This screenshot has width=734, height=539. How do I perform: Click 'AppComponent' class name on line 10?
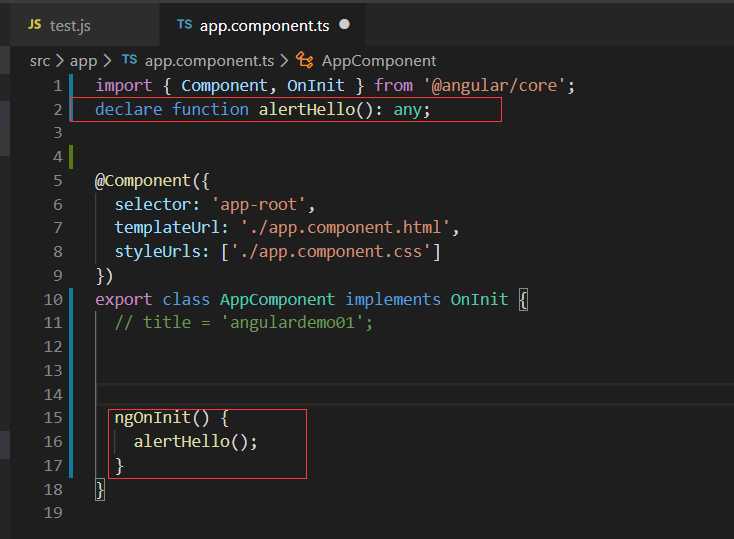[277, 300]
